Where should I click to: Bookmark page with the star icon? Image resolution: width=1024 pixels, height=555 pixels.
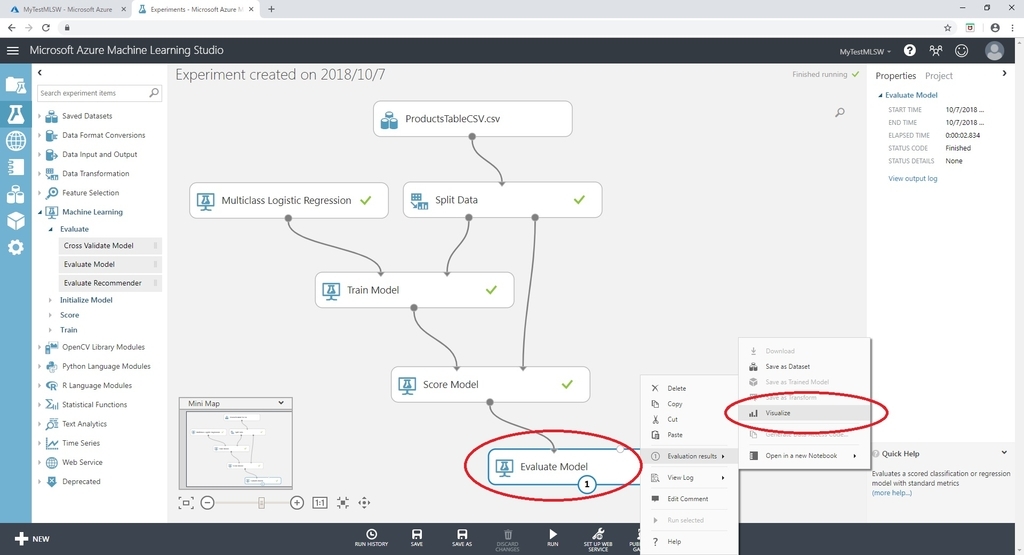point(947,27)
